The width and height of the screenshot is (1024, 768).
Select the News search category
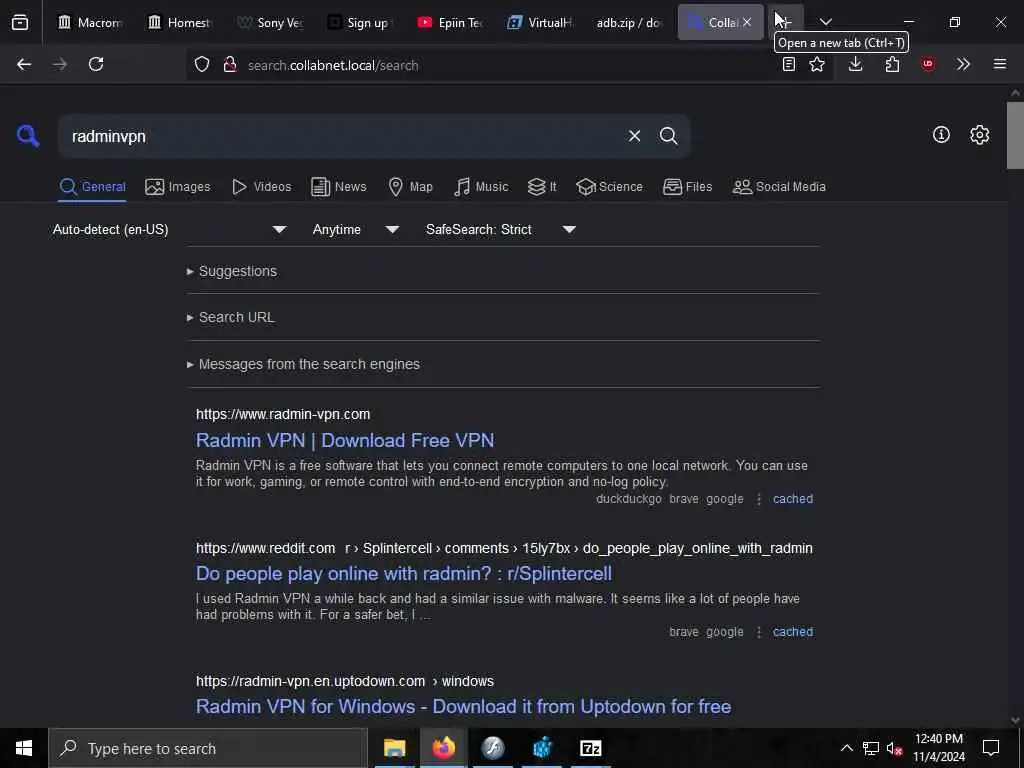pyautogui.click(x=339, y=187)
